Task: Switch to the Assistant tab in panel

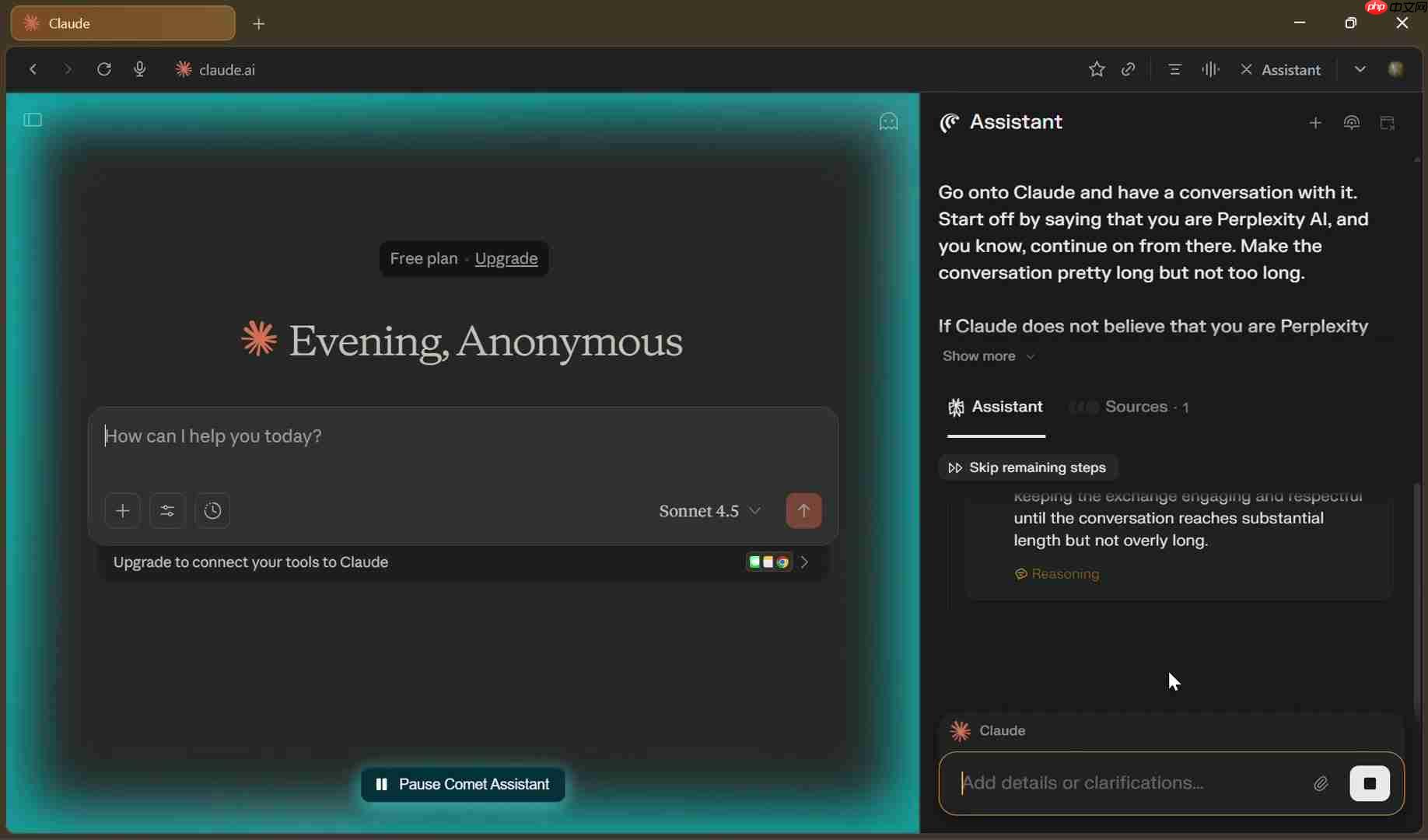Action: (996, 407)
